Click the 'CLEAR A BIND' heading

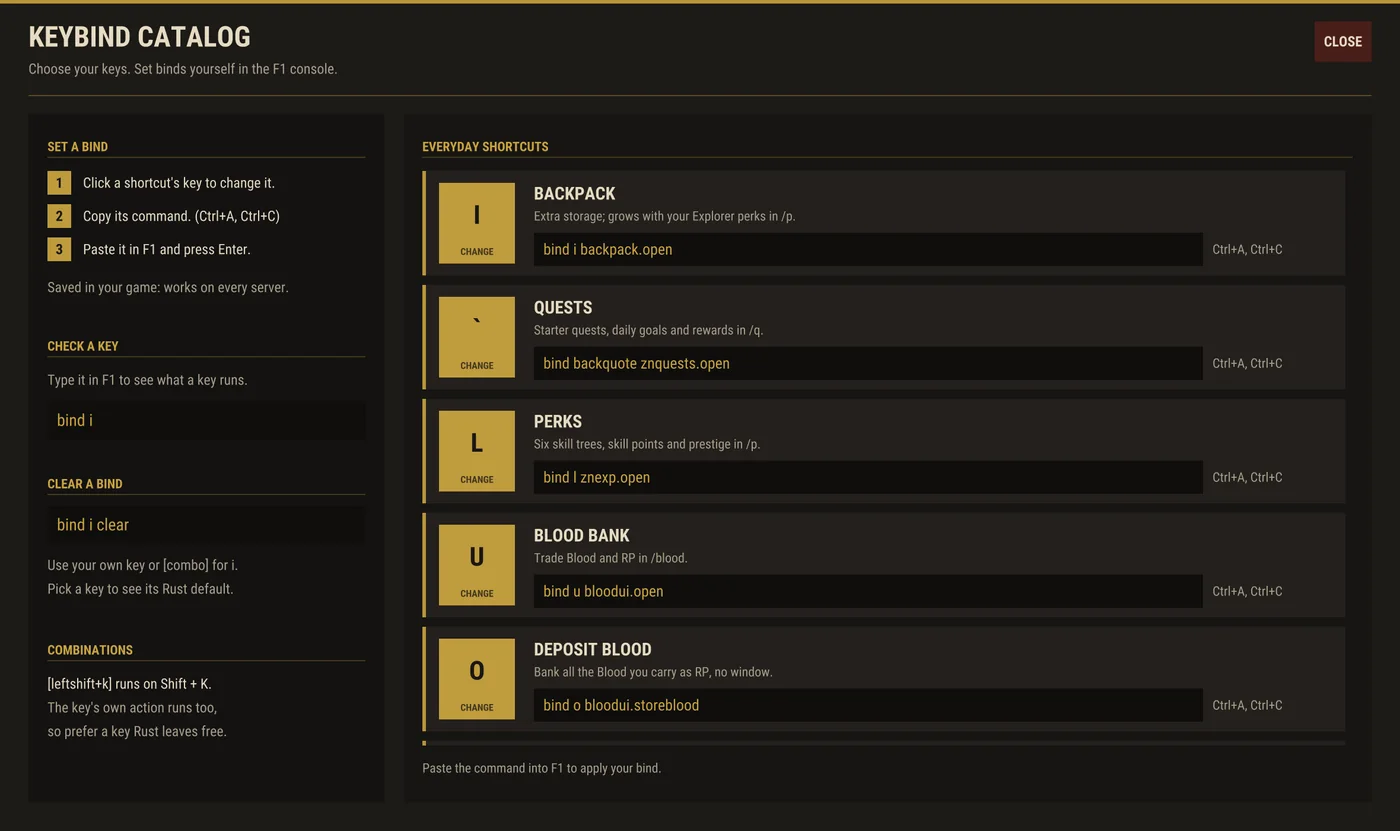pos(85,484)
